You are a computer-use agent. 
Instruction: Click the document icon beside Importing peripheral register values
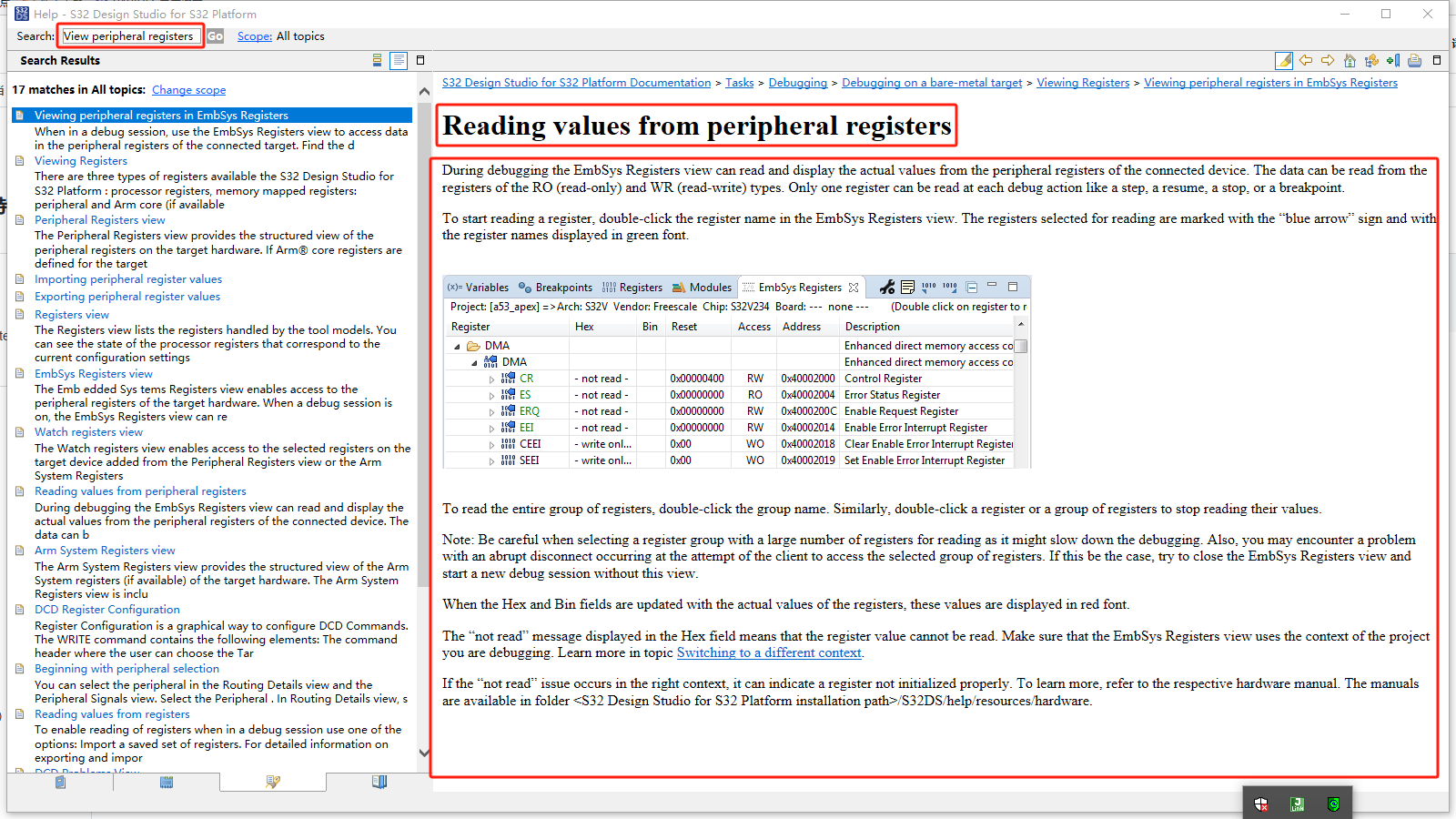tap(20, 279)
